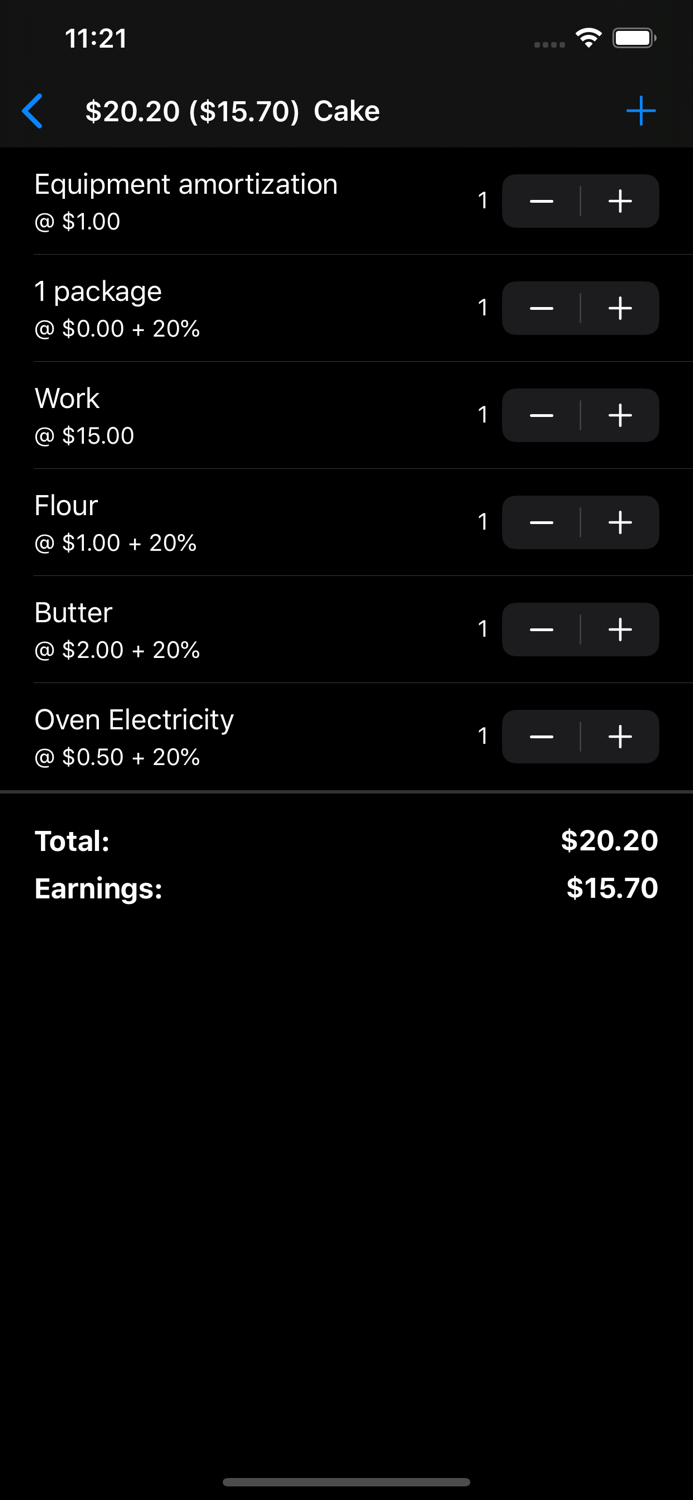This screenshot has width=693, height=1500.
Task: Tap the Wi-Fi icon in status bar
Action: point(589,37)
